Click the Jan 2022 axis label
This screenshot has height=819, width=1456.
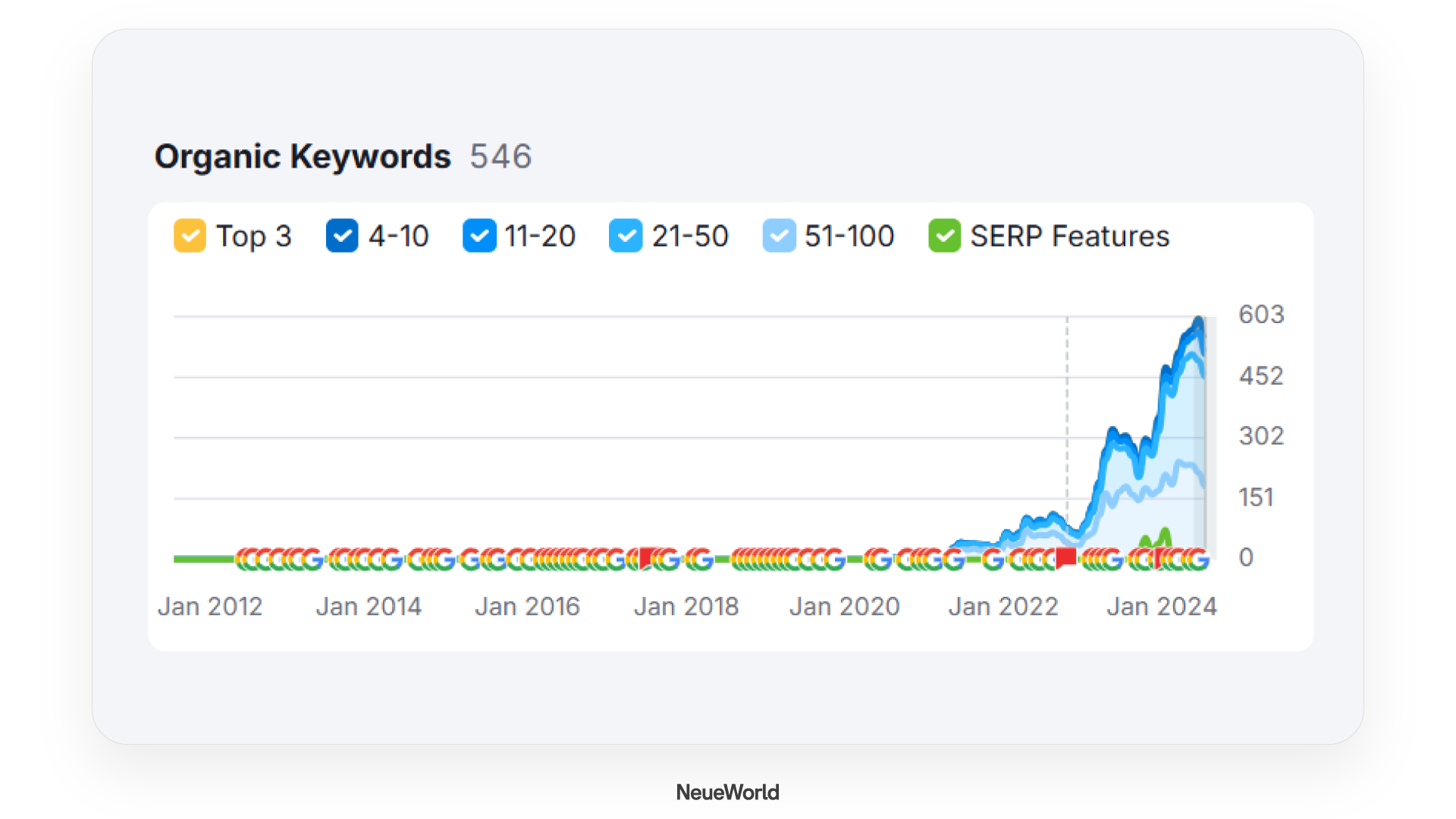click(x=1003, y=607)
